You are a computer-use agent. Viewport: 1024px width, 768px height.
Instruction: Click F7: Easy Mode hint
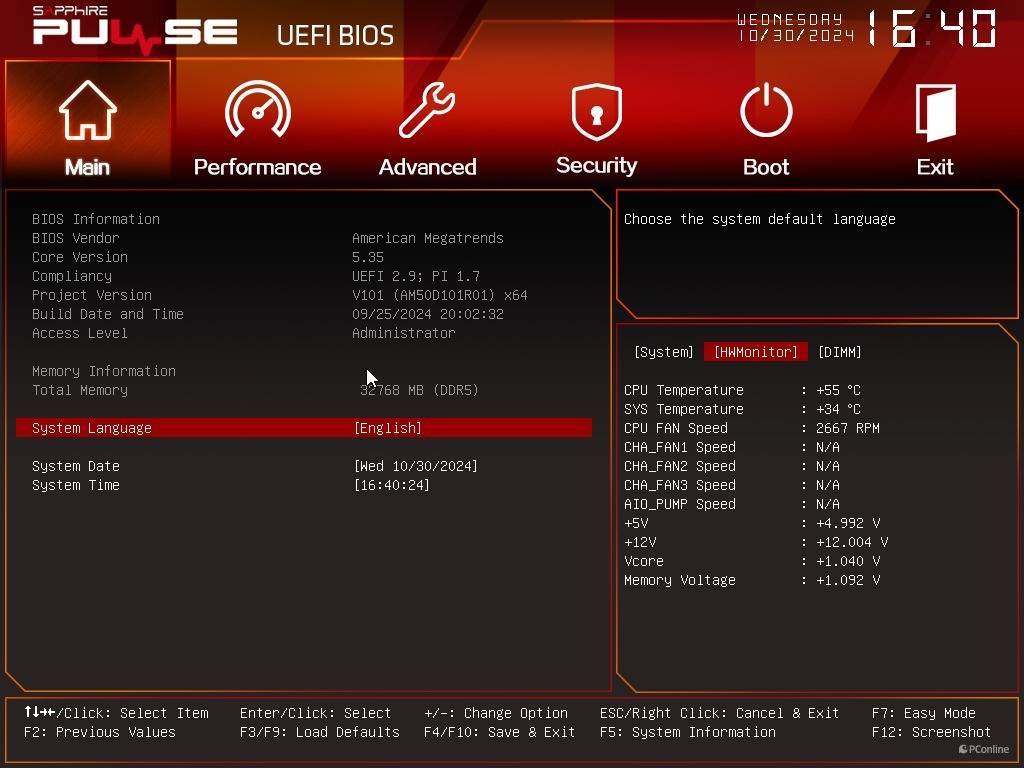[923, 713]
